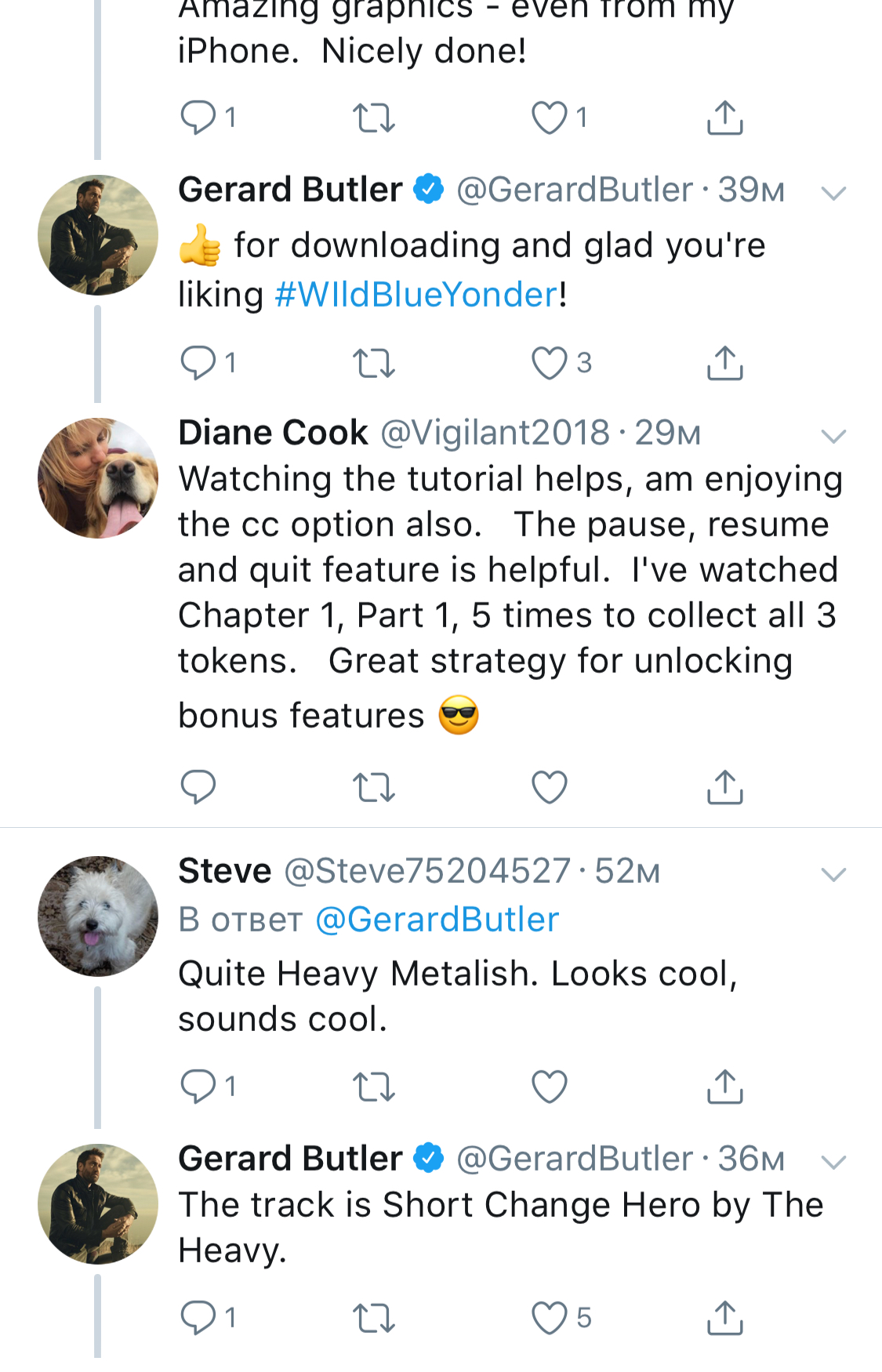Share Diane Cook's tweet
The width and height of the screenshot is (882, 1372).
pyautogui.click(x=724, y=787)
